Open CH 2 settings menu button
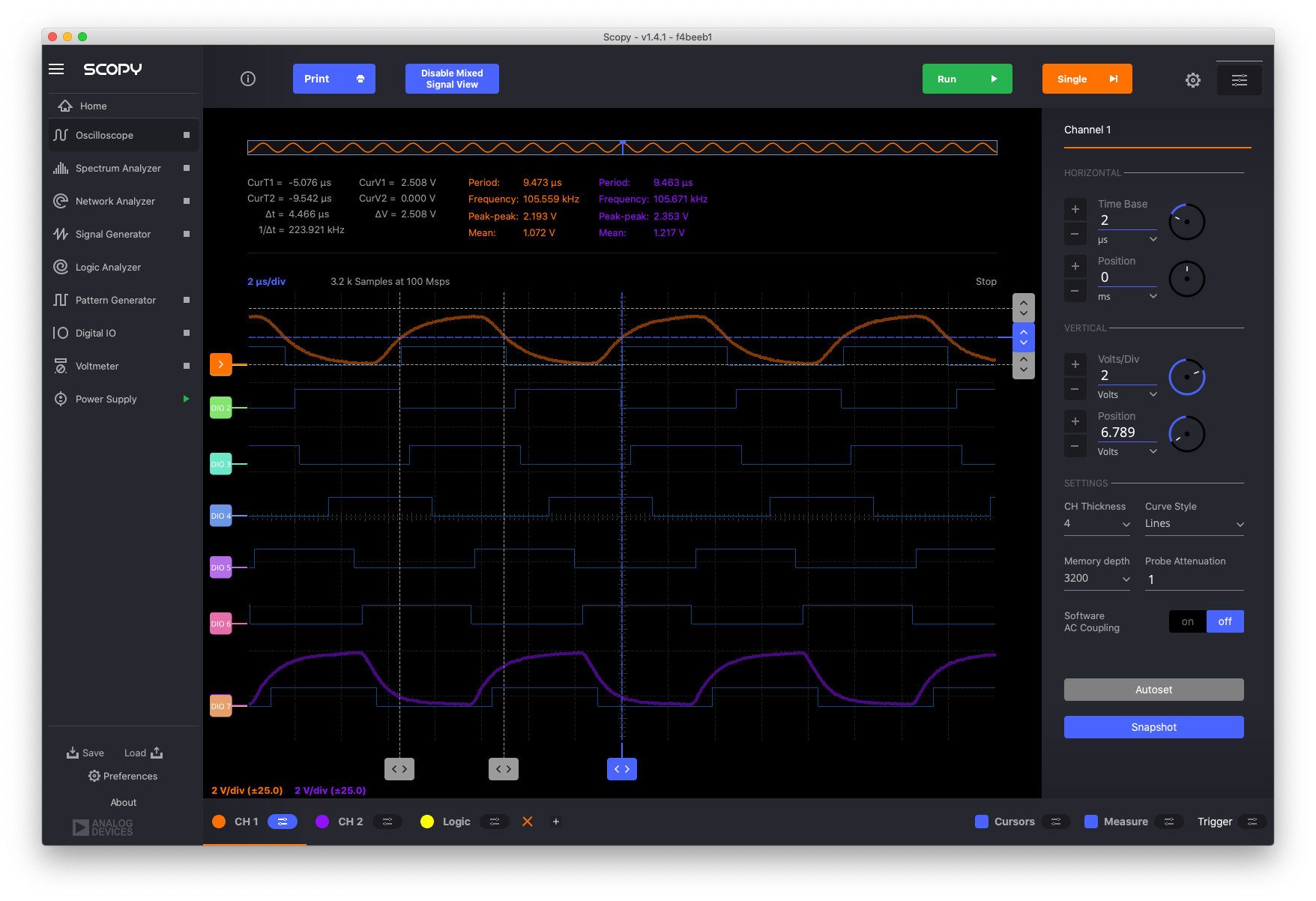Viewport: 1316px width, 901px height. pyautogui.click(x=387, y=822)
